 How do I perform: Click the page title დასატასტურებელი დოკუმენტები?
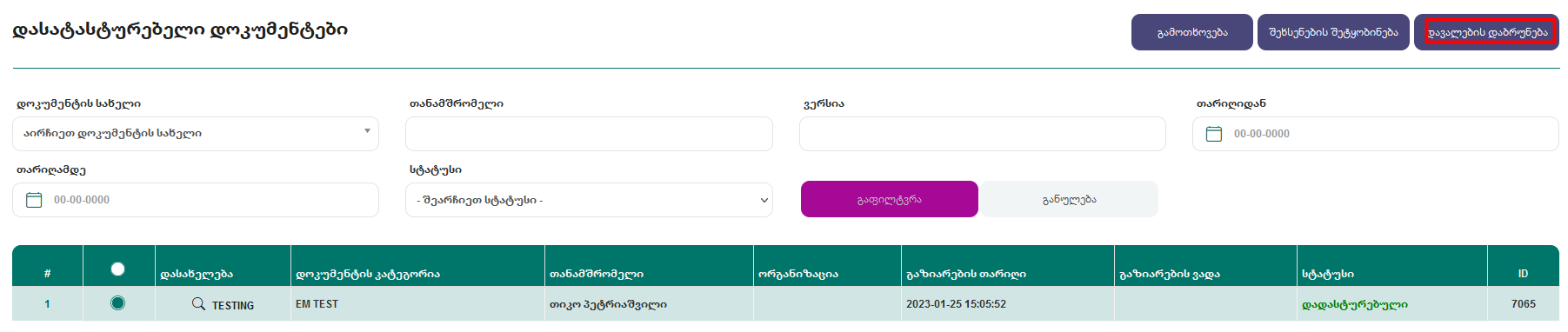[180, 30]
